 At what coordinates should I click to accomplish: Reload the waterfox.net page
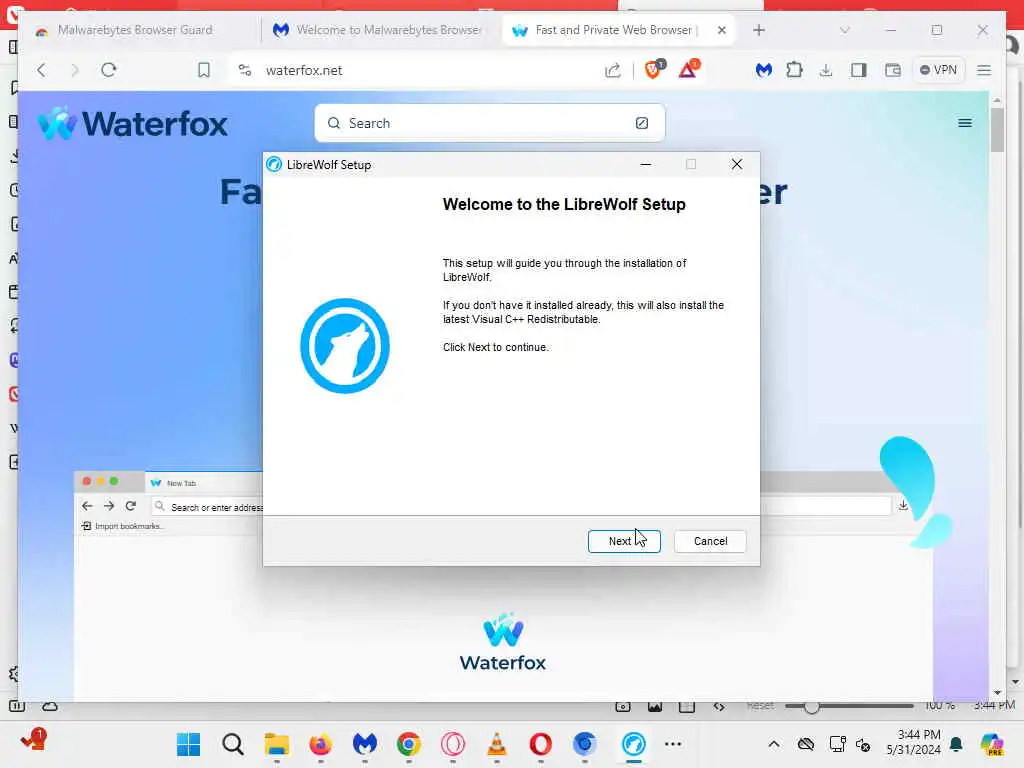click(109, 70)
